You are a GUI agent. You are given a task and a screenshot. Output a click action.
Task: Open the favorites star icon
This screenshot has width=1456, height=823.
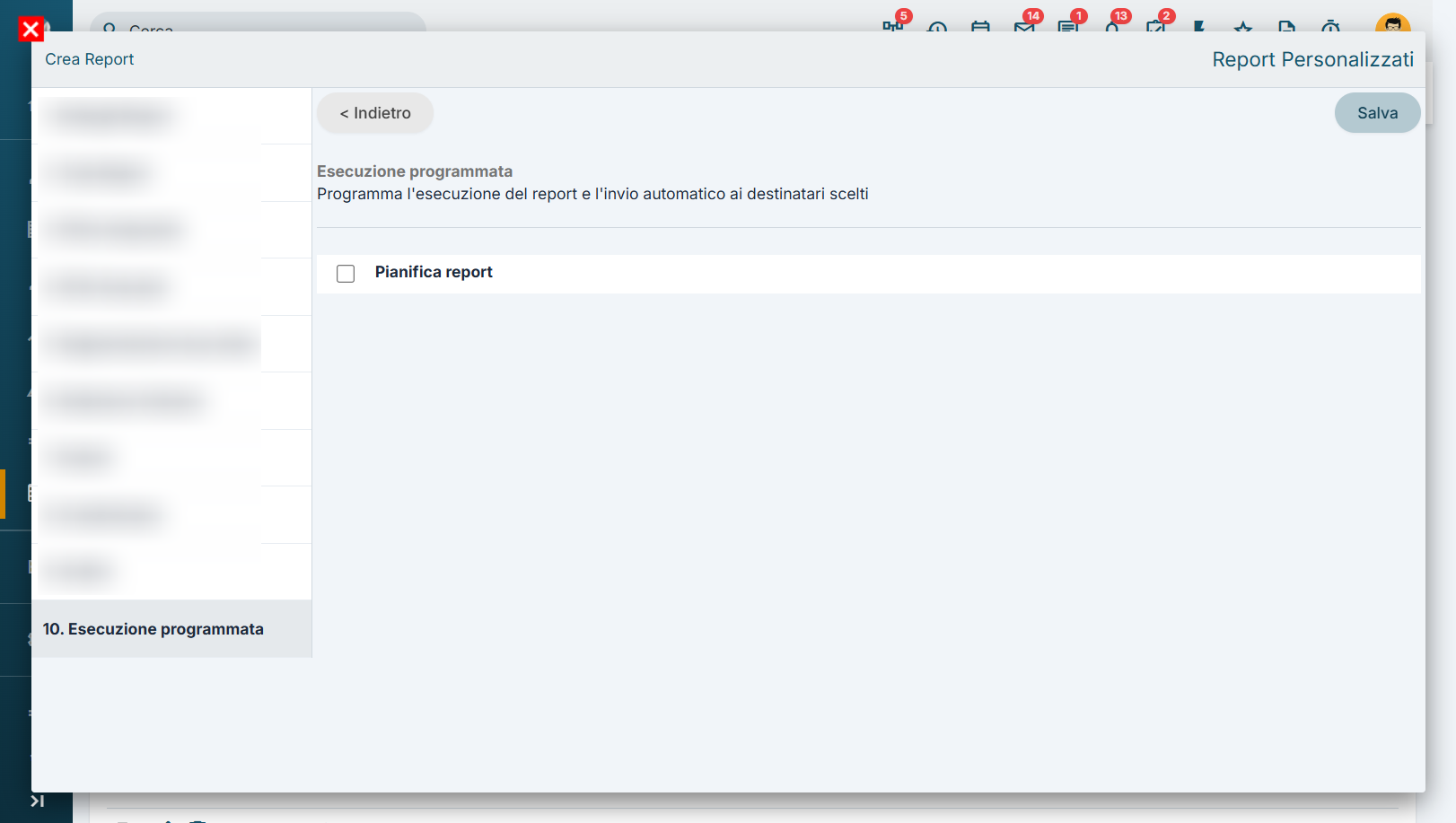point(1243,26)
